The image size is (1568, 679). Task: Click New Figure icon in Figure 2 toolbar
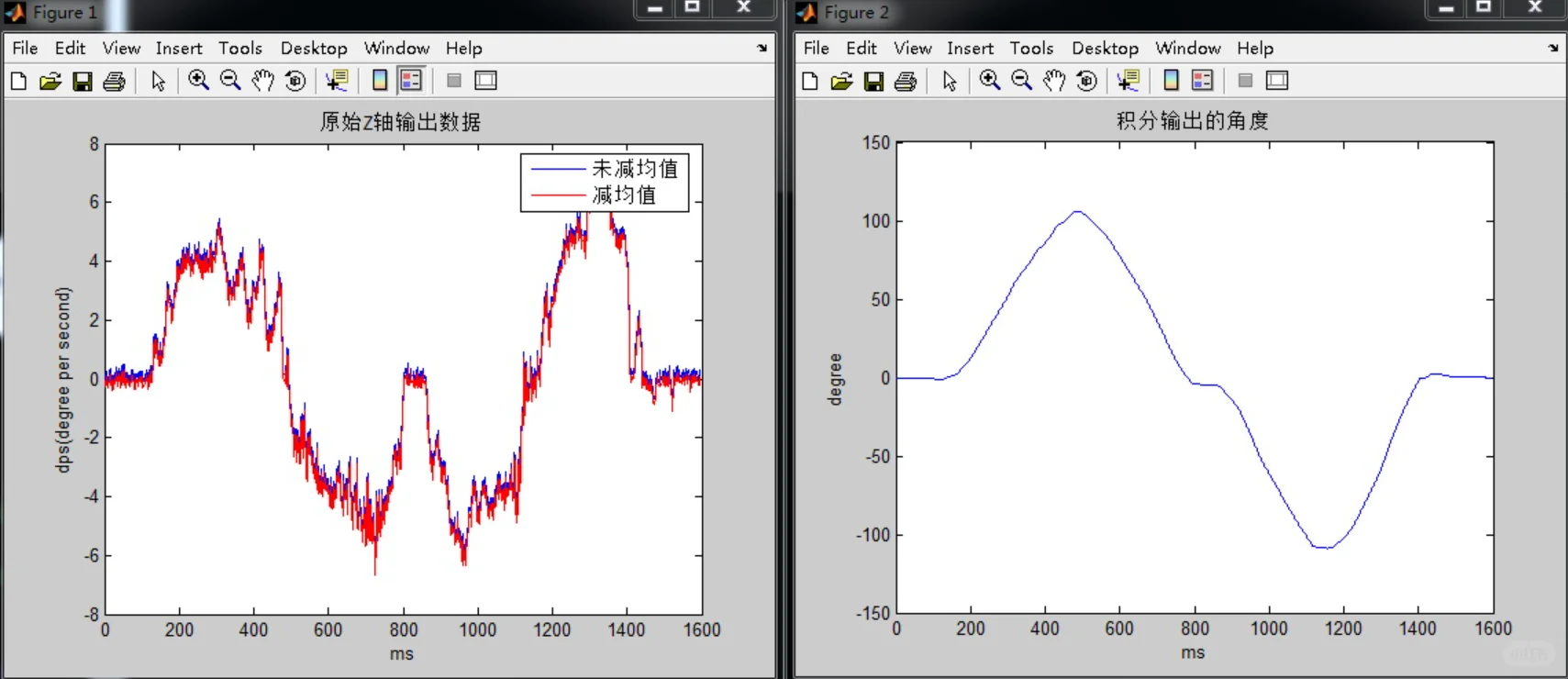click(x=809, y=81)
